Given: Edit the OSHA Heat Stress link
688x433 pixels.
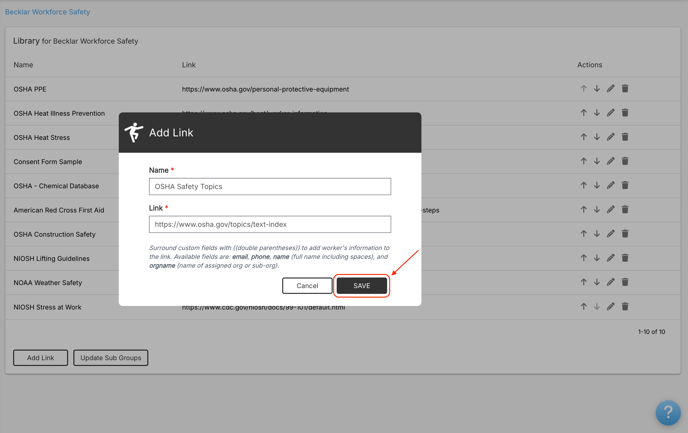Looking at the screenshot, I should [x=611, y=137].
